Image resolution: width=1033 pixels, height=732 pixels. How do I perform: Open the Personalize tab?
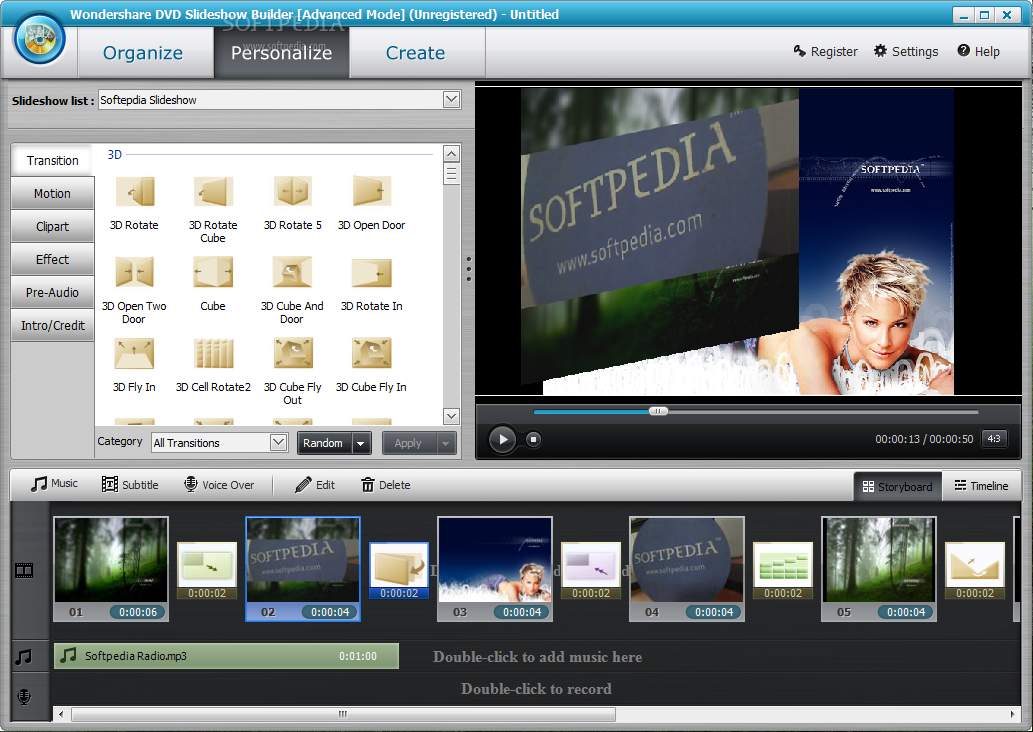point(281,53)
